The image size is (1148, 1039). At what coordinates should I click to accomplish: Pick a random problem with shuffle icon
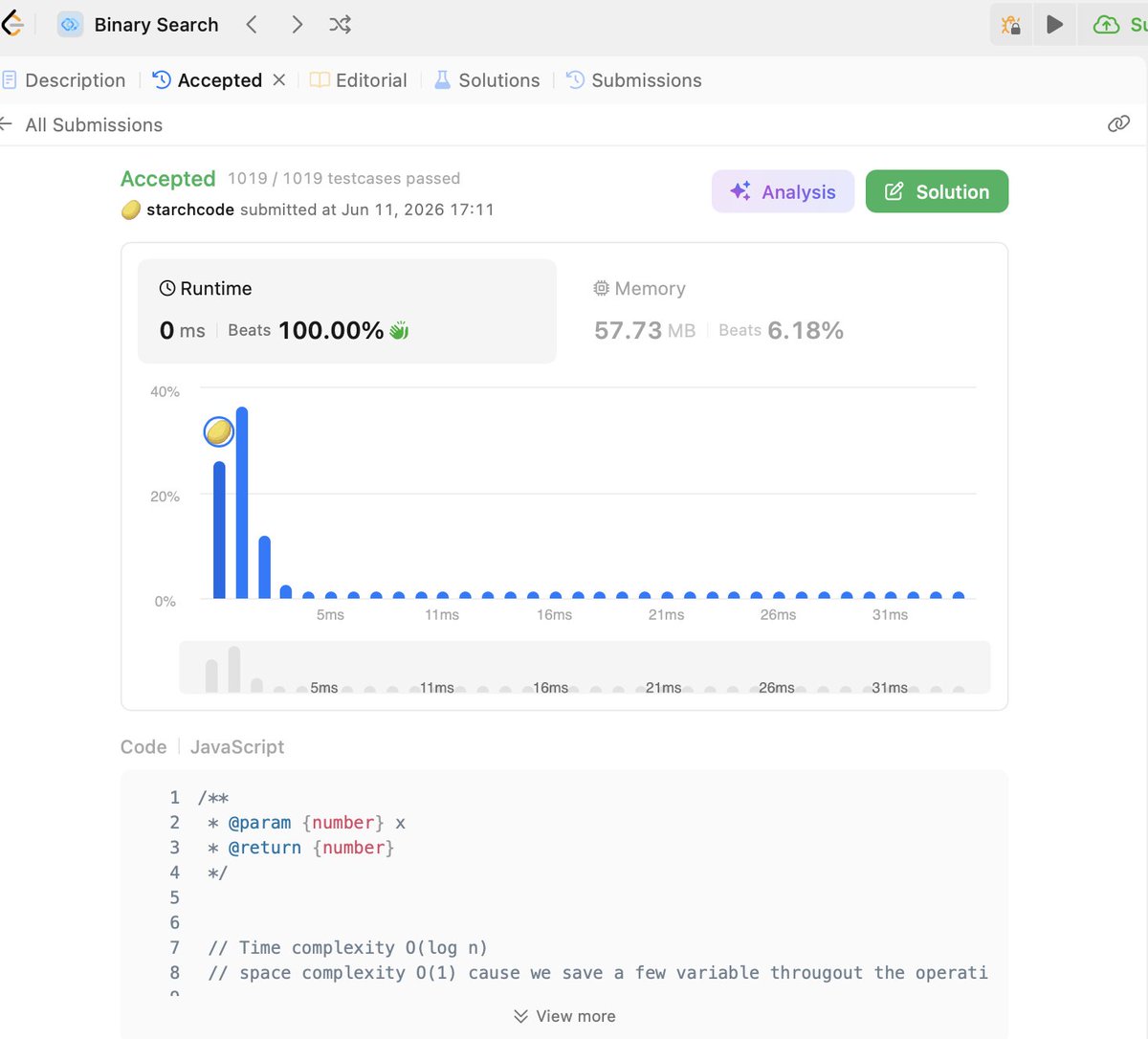pos(340,25)
